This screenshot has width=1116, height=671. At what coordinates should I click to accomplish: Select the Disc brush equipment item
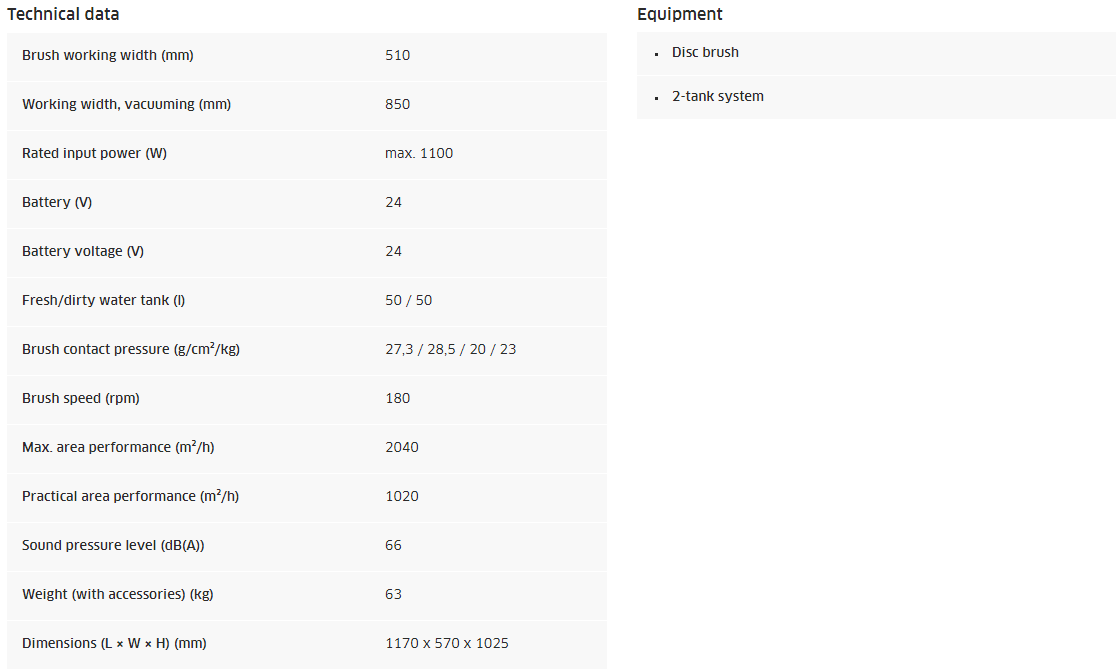[705, 52]
